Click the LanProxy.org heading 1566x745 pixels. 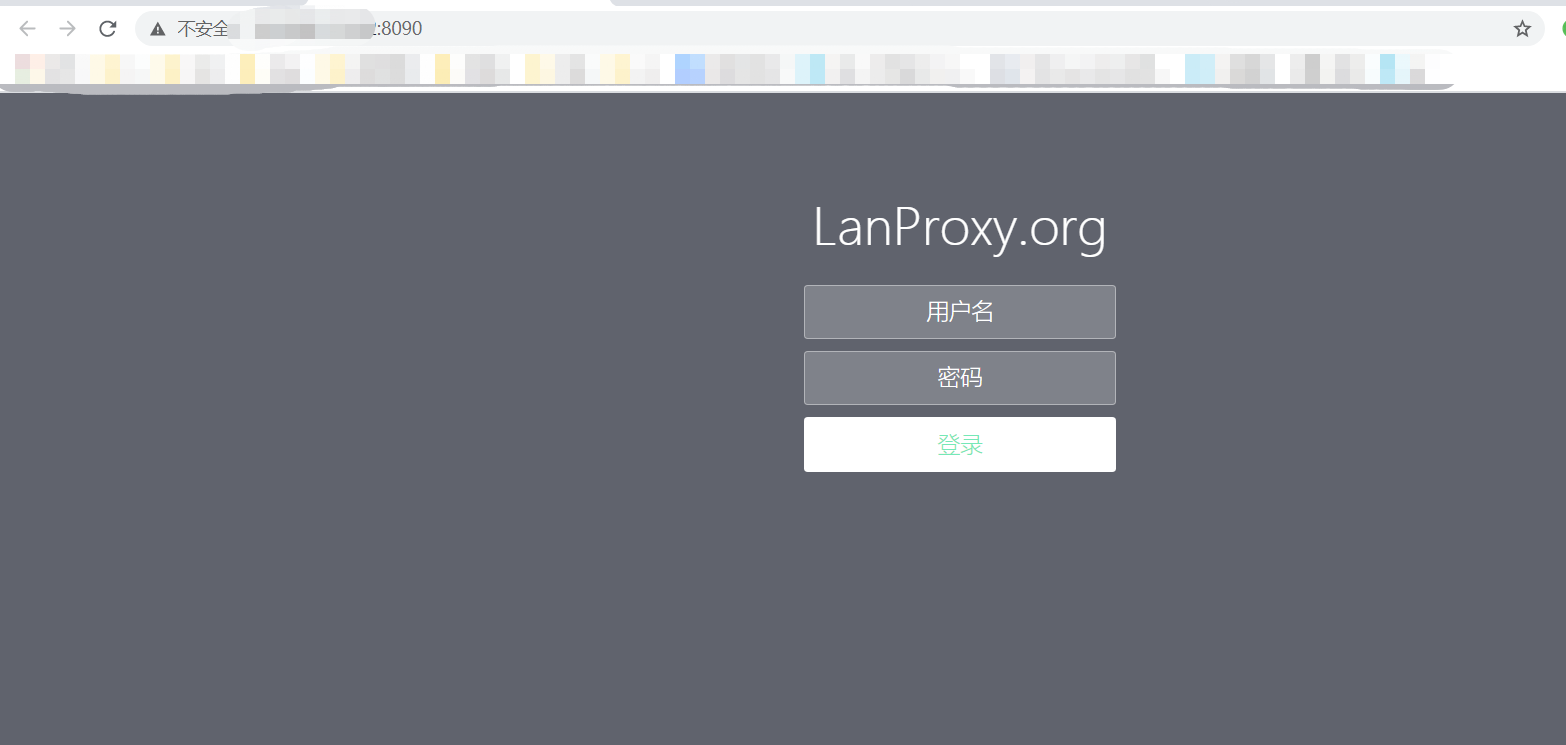click(960, 228)
